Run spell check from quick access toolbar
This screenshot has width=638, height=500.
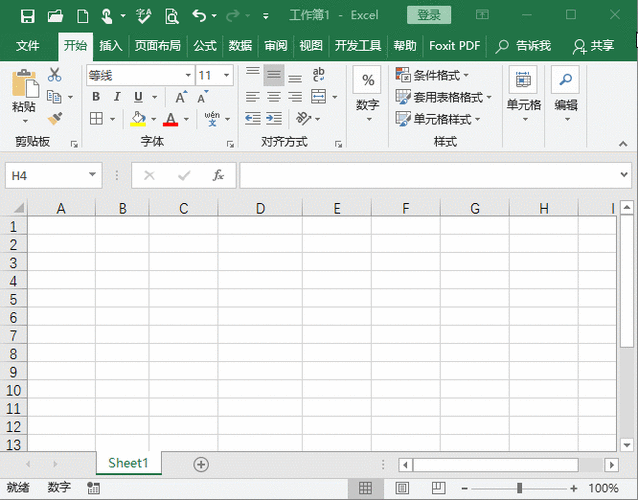pos(143,16)
